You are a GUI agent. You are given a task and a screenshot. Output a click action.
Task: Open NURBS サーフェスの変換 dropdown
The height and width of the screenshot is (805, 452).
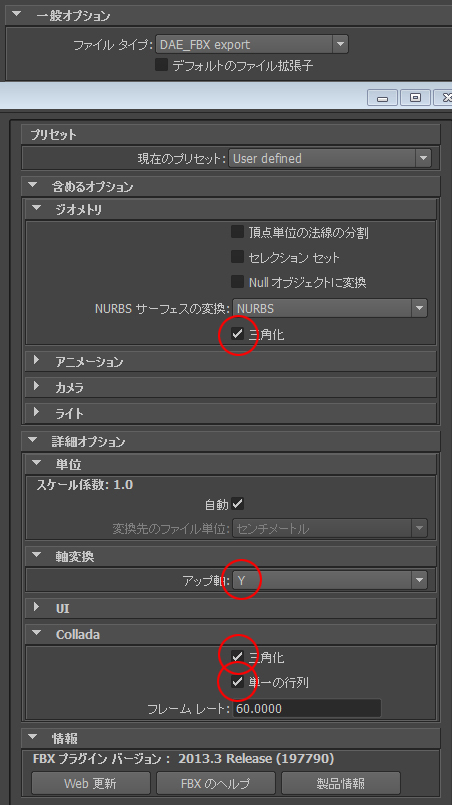point(330,309)
